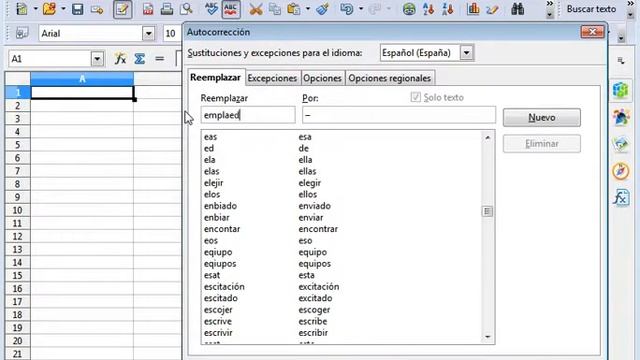The width and height of the screenshot is (640, 360).
Task: Click the send document by email icon
Action: tap(97, 9)
